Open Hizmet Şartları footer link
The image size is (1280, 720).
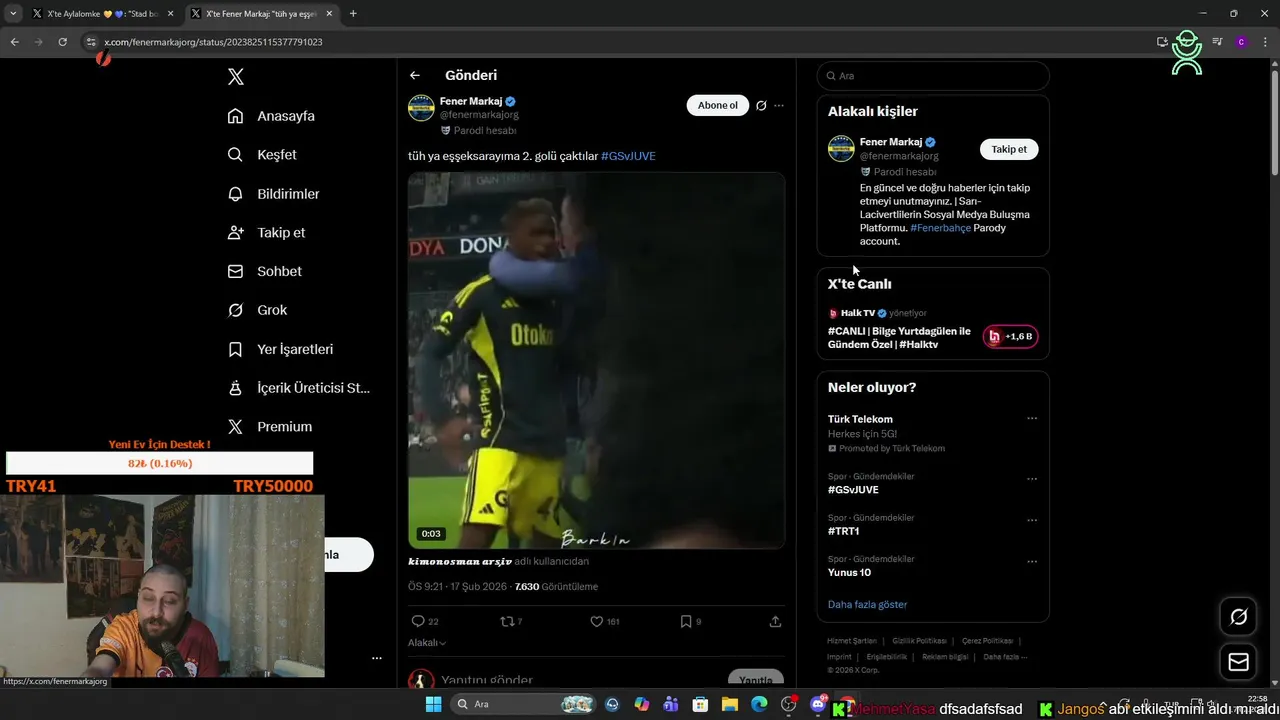tap(852, 641)
